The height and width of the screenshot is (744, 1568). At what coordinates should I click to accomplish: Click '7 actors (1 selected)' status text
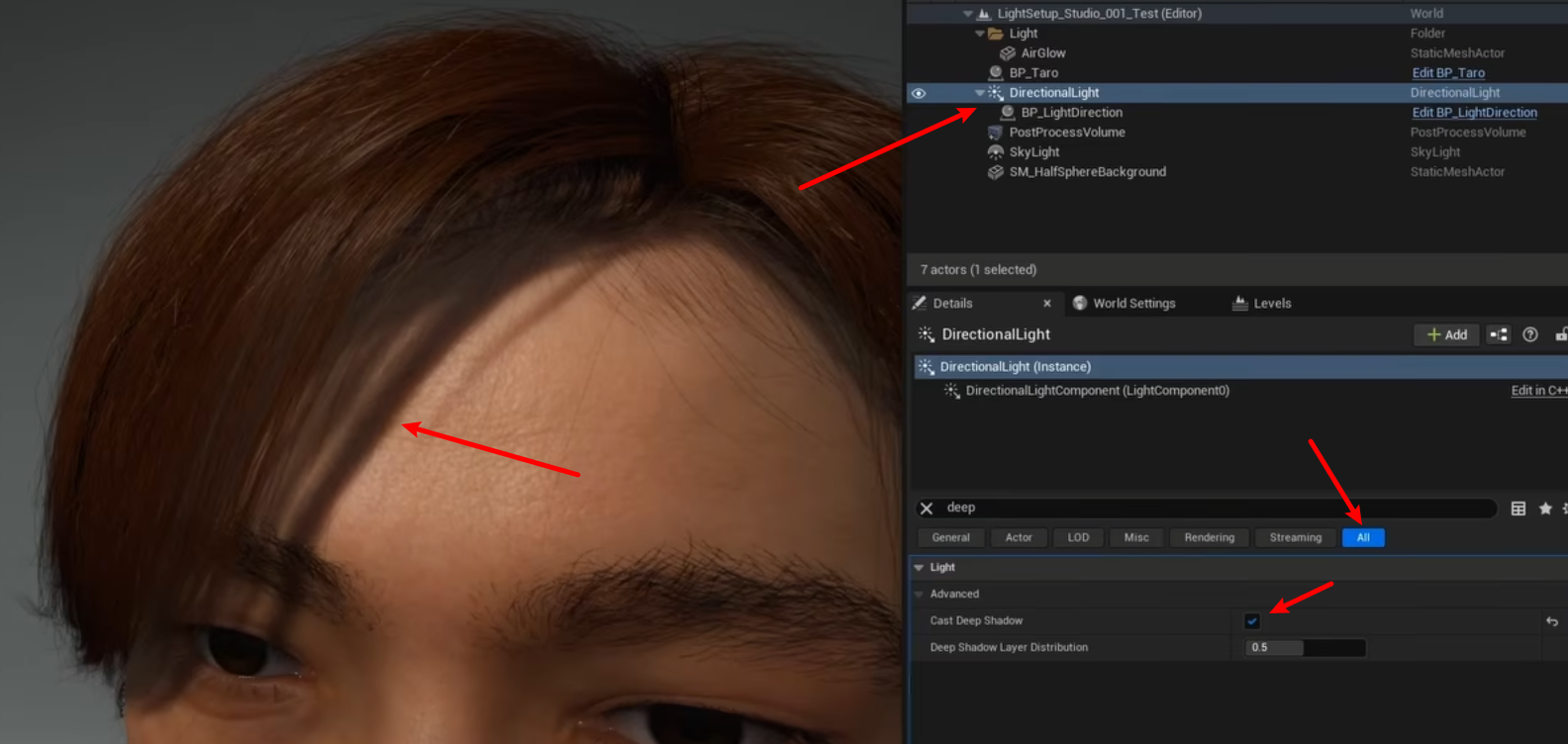(978, 270)
